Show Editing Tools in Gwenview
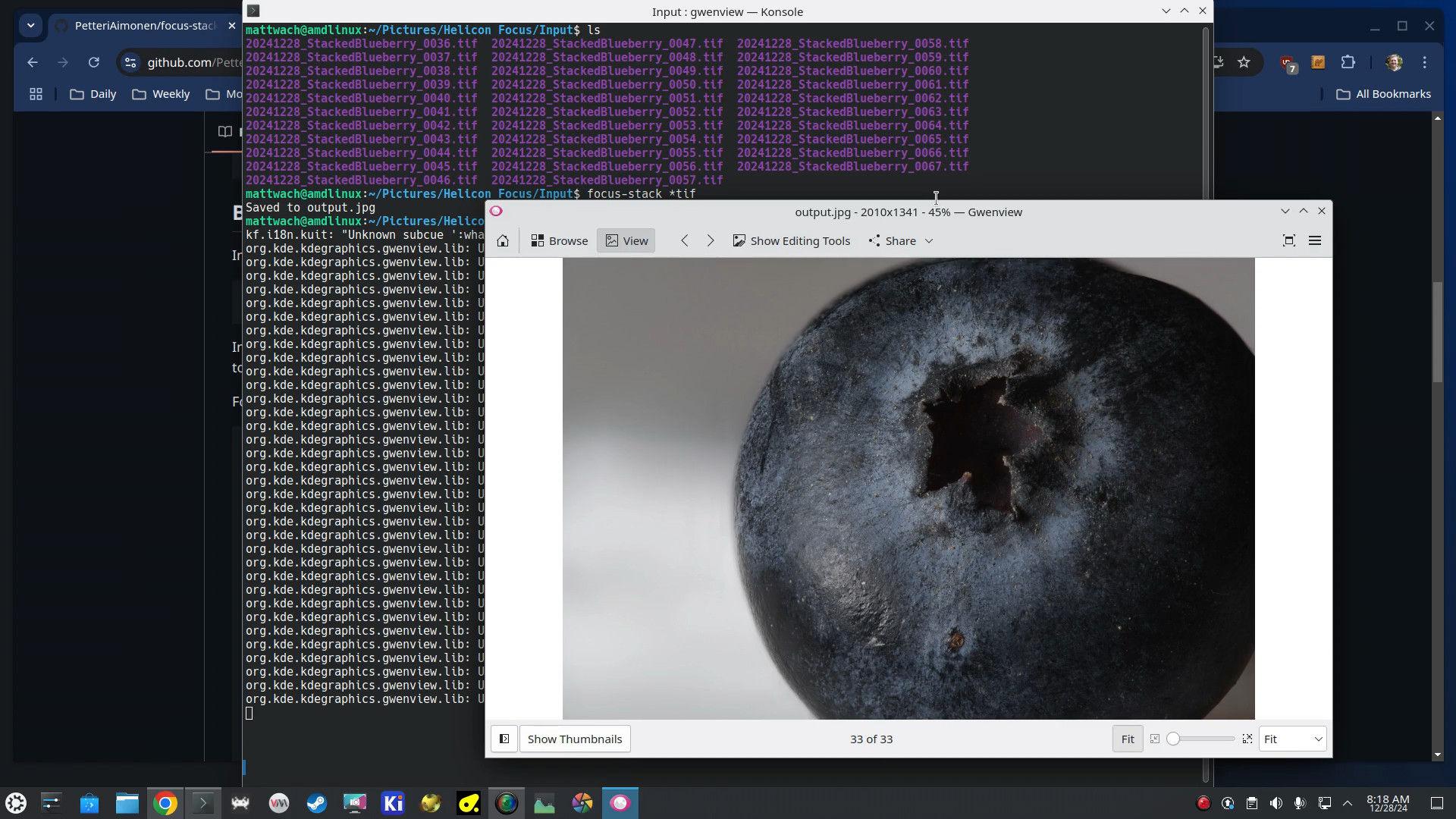The width and height of the screenshot is (1456, 819). pos(792,241)
